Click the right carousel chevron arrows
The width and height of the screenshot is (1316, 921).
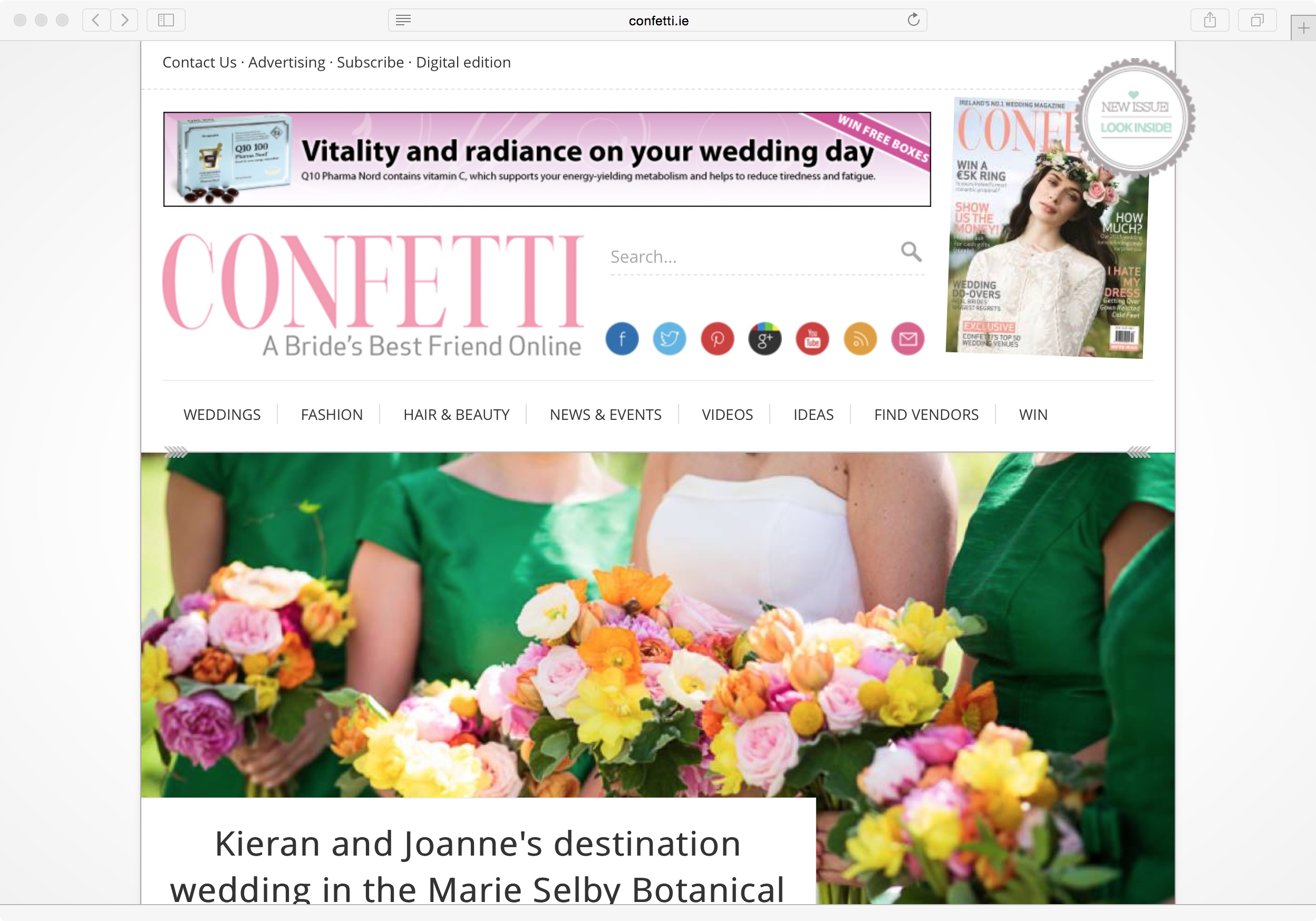point(1138,453)
